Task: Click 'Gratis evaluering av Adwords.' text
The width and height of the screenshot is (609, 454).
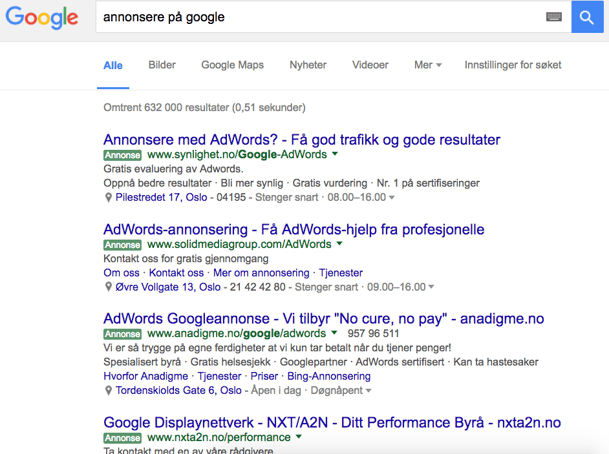Action: (173, 169)
